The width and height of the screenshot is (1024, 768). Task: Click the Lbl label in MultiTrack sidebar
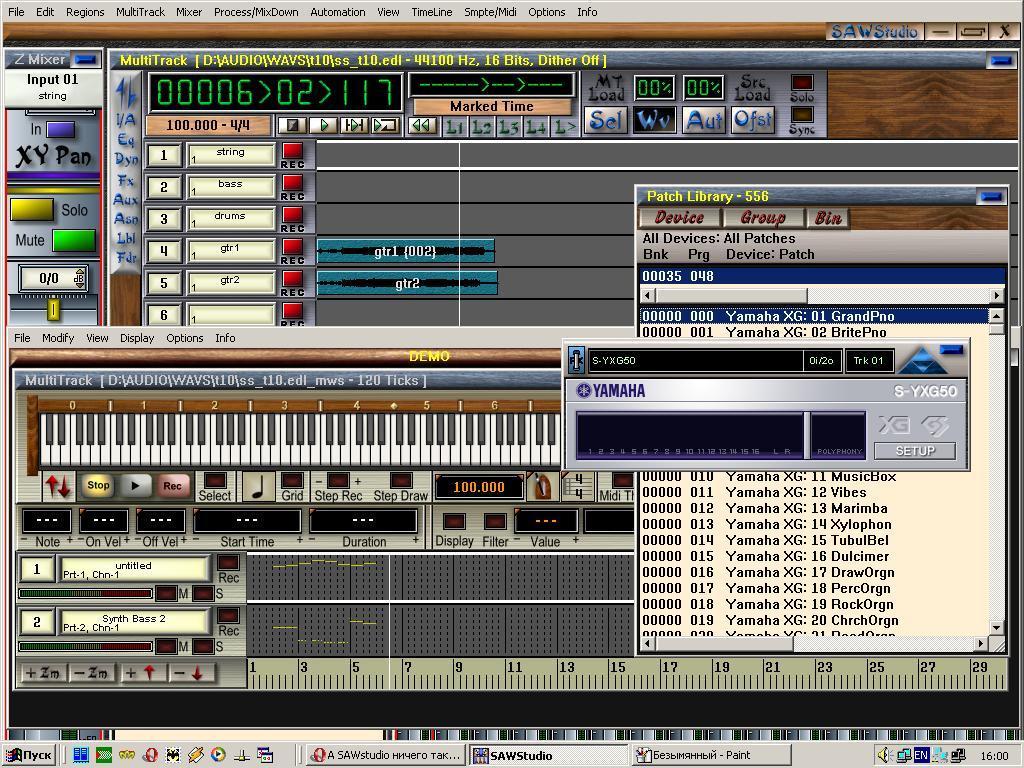(125, 238)
